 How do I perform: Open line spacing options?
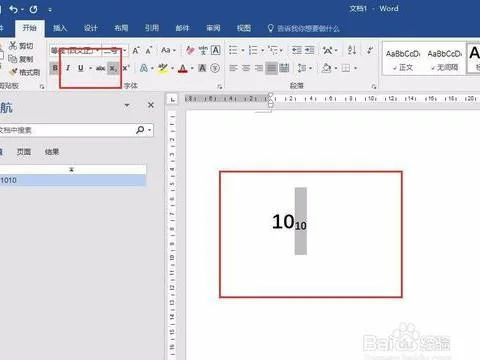click(304, 68)
